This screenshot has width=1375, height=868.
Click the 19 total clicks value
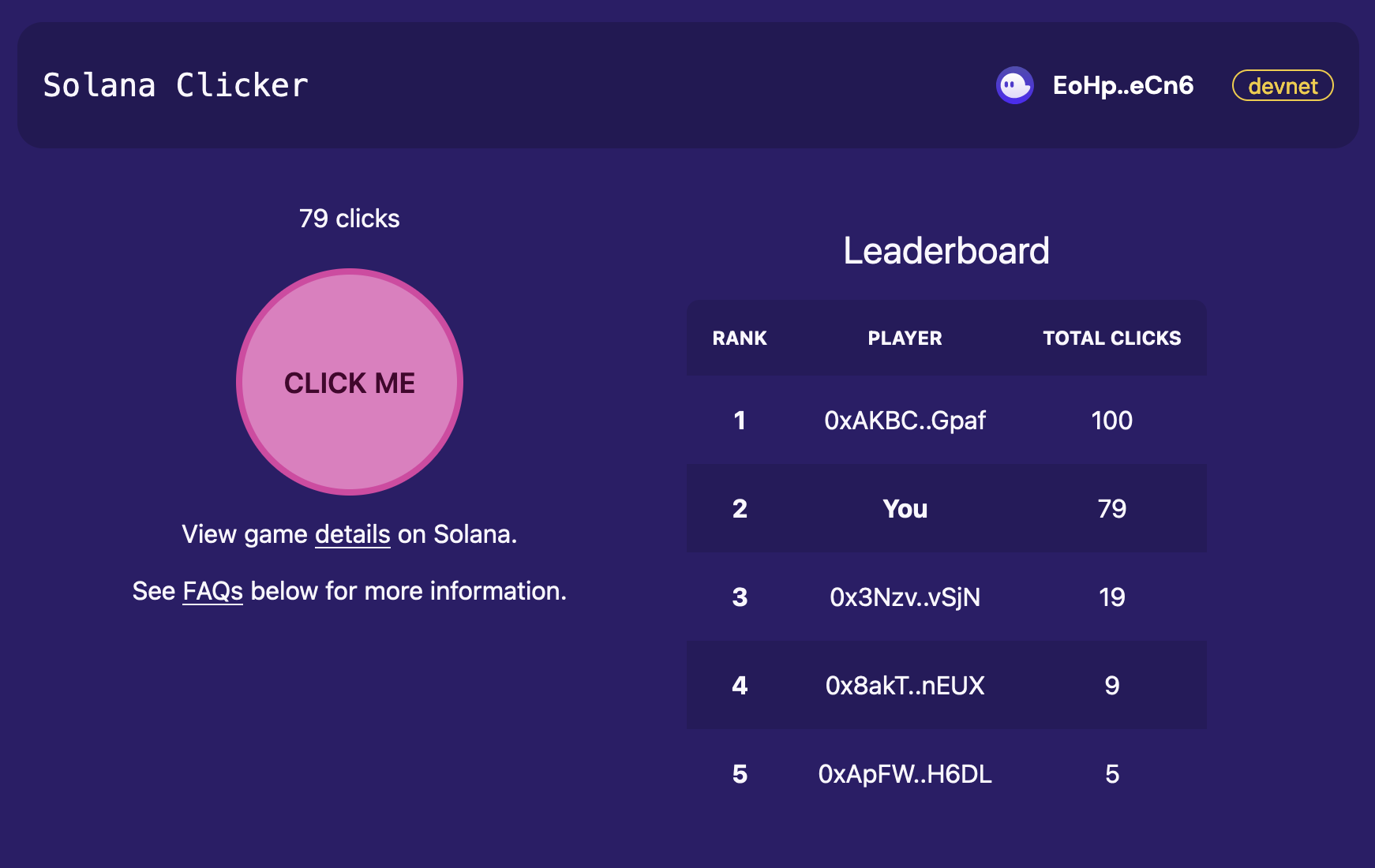1112,597
